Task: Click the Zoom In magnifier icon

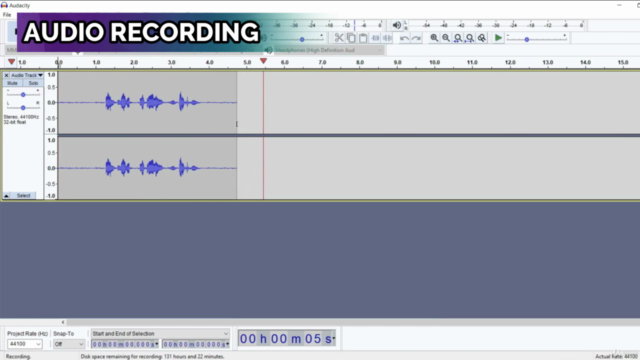Action: click(434, 38)
